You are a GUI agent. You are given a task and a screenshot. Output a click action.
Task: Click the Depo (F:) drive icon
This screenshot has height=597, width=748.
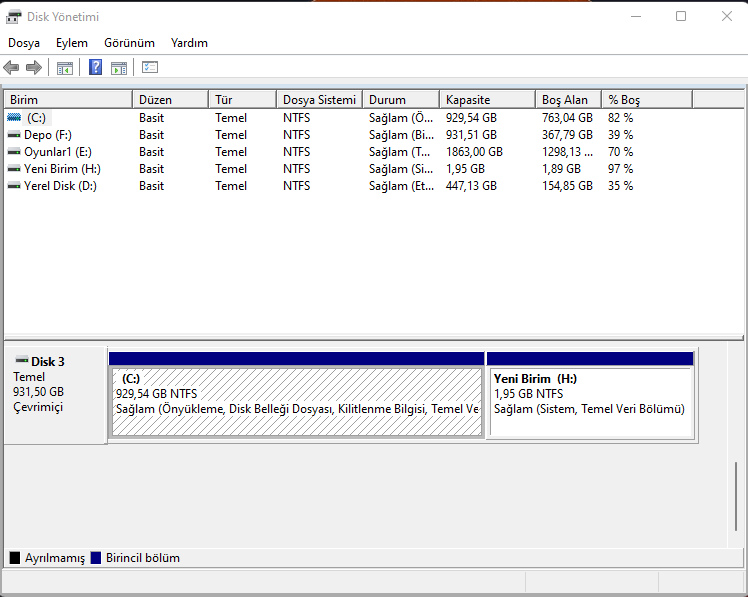14,135
